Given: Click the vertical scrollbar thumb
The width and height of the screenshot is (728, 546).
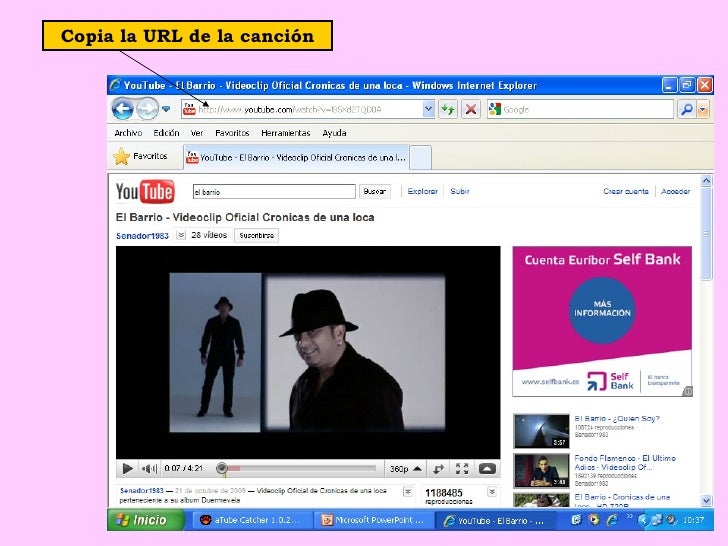Looking at the screenshot, I should [706, 234].
